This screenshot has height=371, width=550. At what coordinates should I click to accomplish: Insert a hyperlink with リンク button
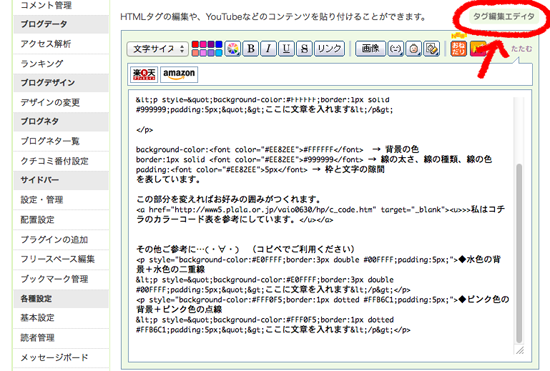[x=329, y=49]
